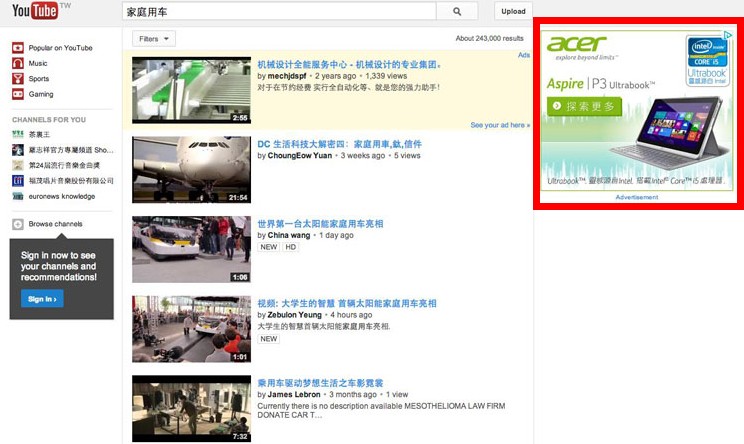
Task: Click the AdChoices icon on Acer ad
Action: coord(727,35)
